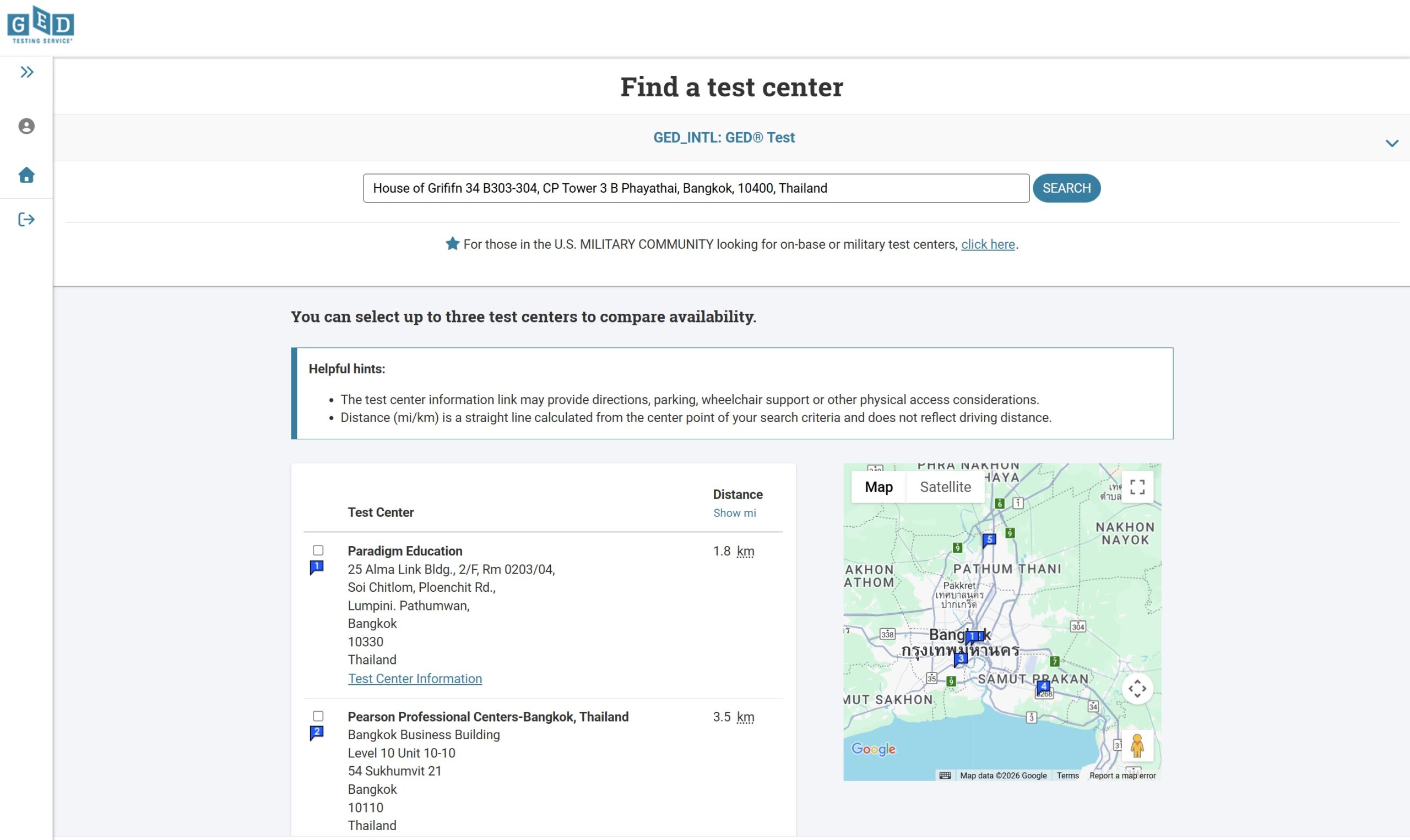Click the sign out icon
Image resolution: width=1410 pixels, height=840 pixels.
coord(26,219)
